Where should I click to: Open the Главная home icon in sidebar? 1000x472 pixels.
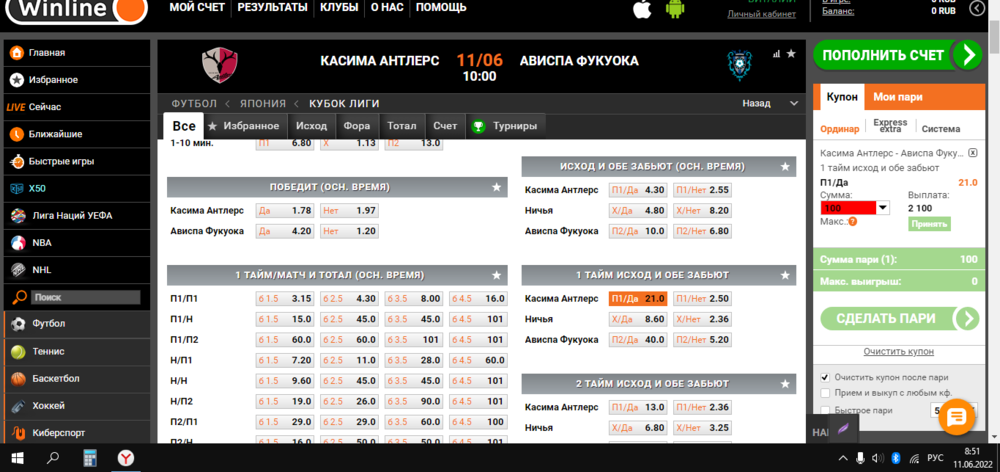click(17, 52)
